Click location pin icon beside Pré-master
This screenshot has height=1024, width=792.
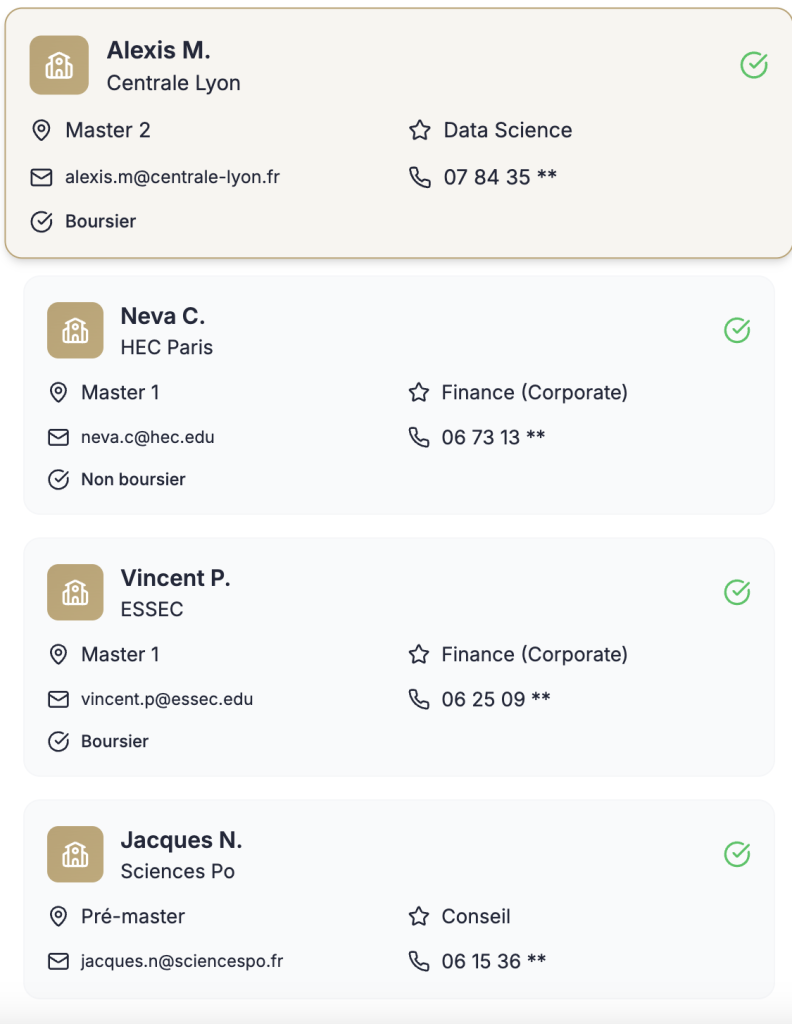coord(59,916)
